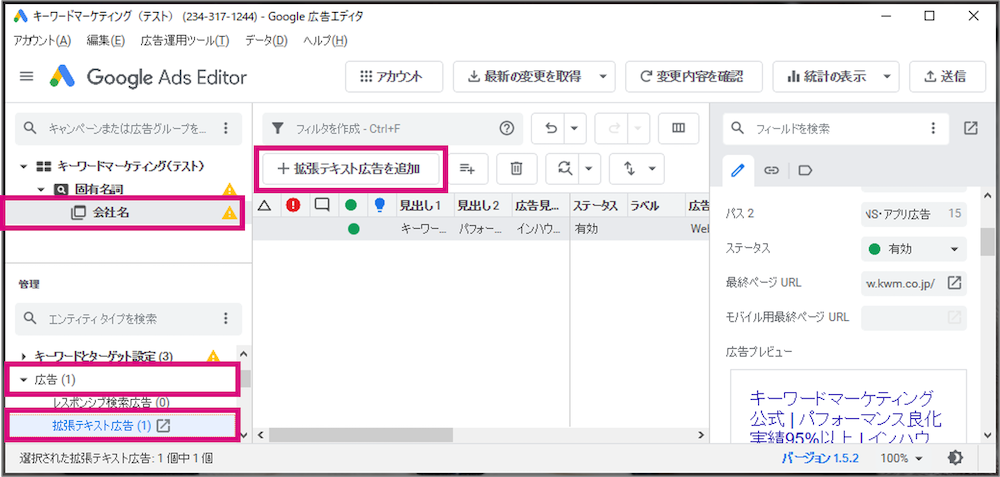This screenshot has height=477, width=1000.
Task: Click the make multiple changes icon
Action: point(468,168)
